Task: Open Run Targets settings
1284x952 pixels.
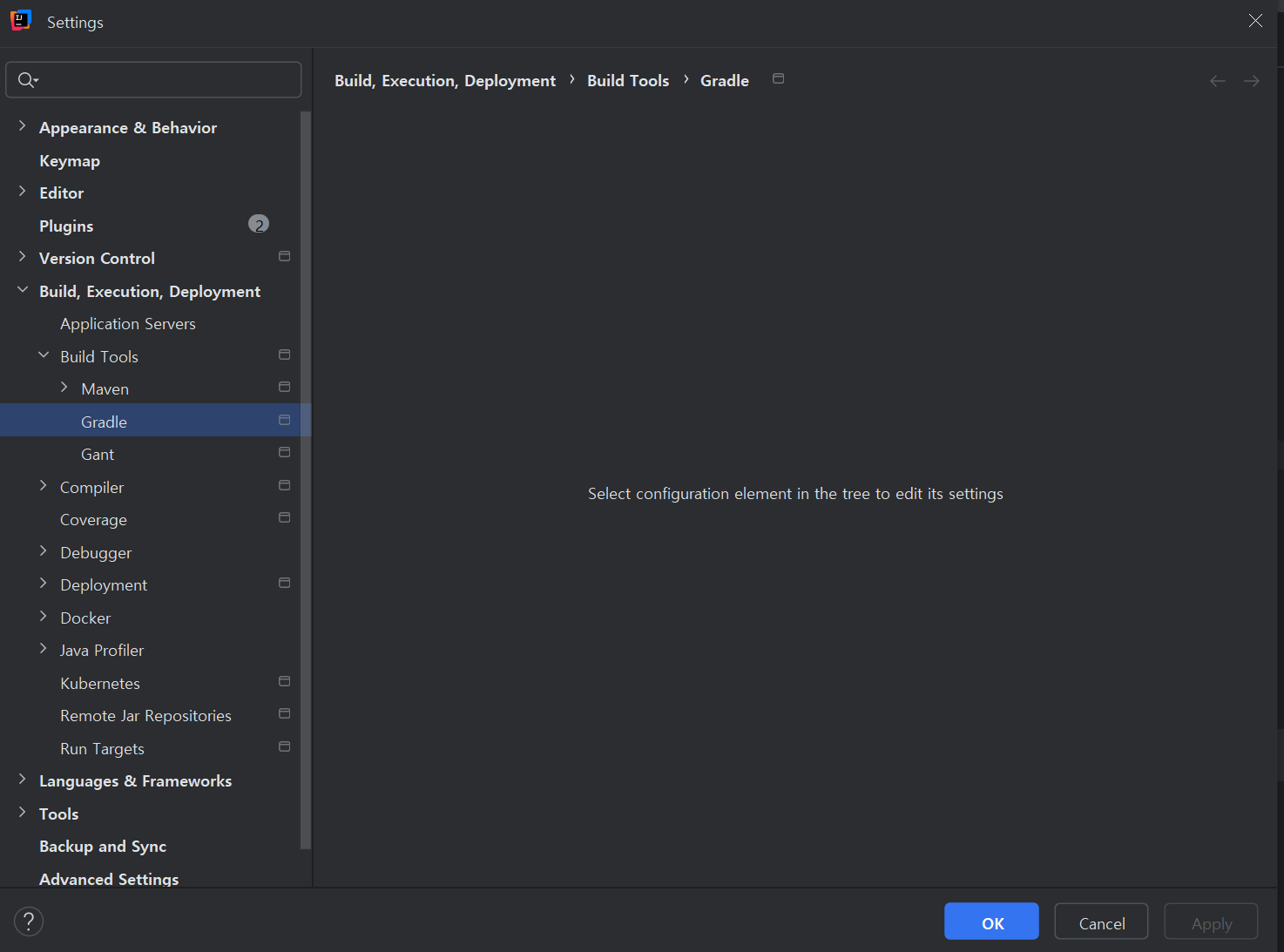Action: 102,749
